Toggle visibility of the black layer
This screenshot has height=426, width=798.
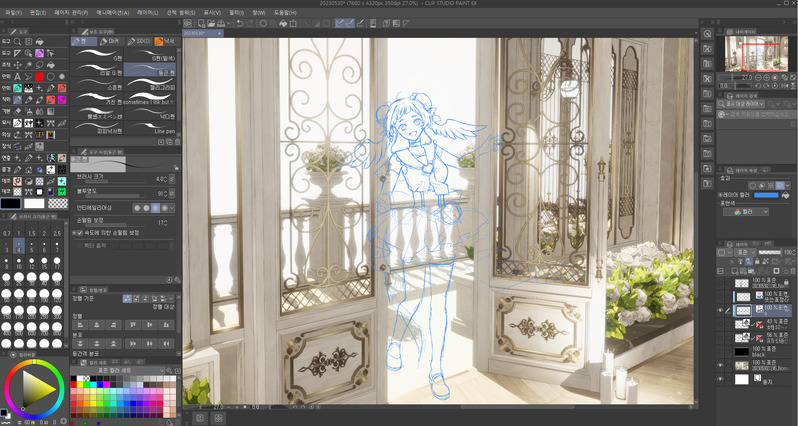click(720, 352)
